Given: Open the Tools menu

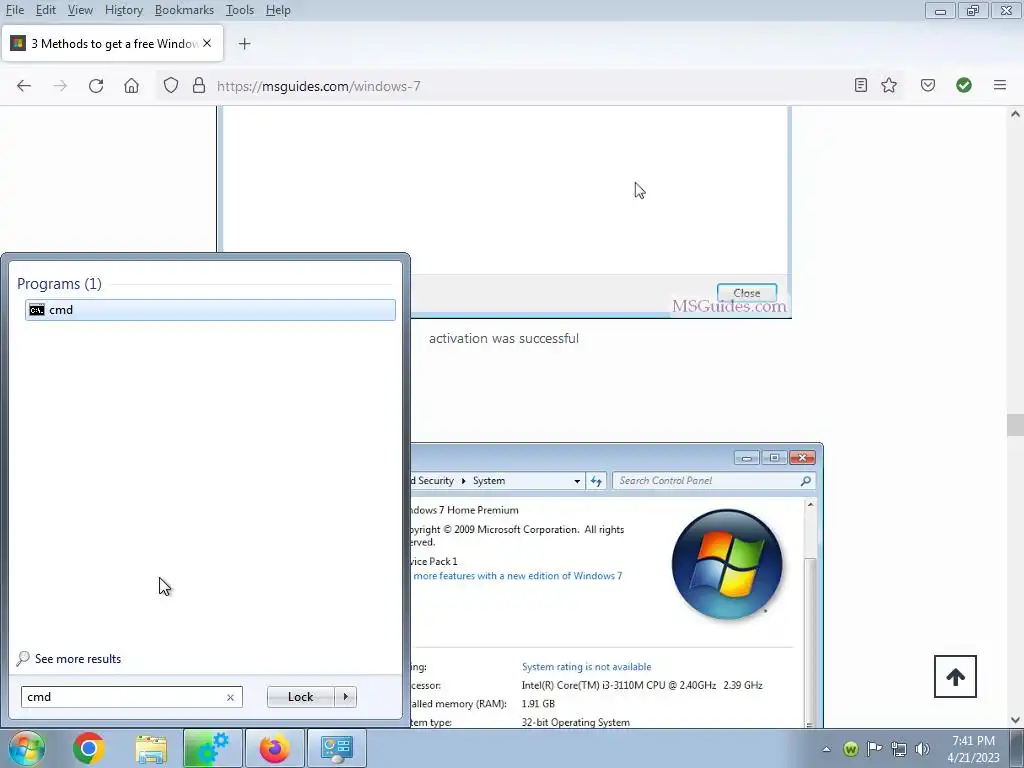Looking at the screenshot, I should pyautogui.click(x=240, y=10).
